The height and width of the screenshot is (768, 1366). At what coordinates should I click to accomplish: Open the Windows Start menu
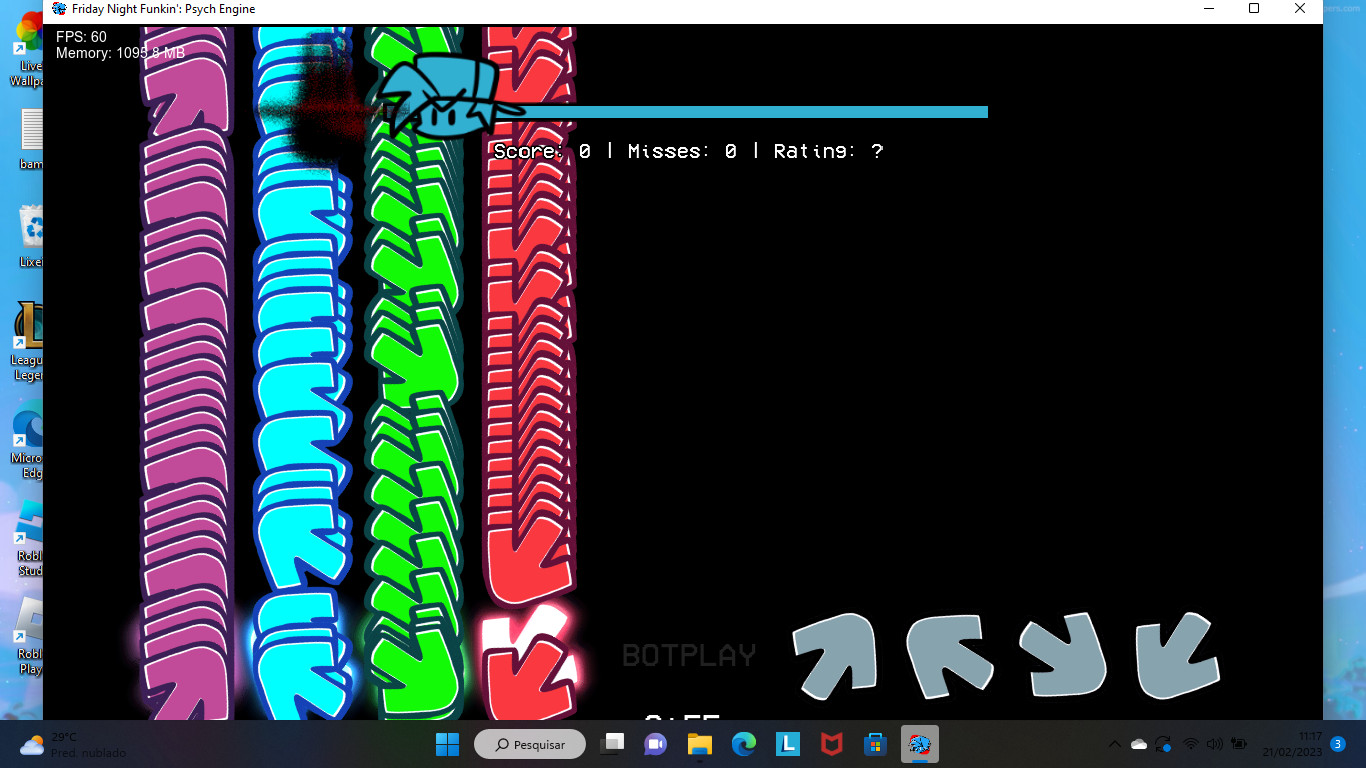point(447,744)
